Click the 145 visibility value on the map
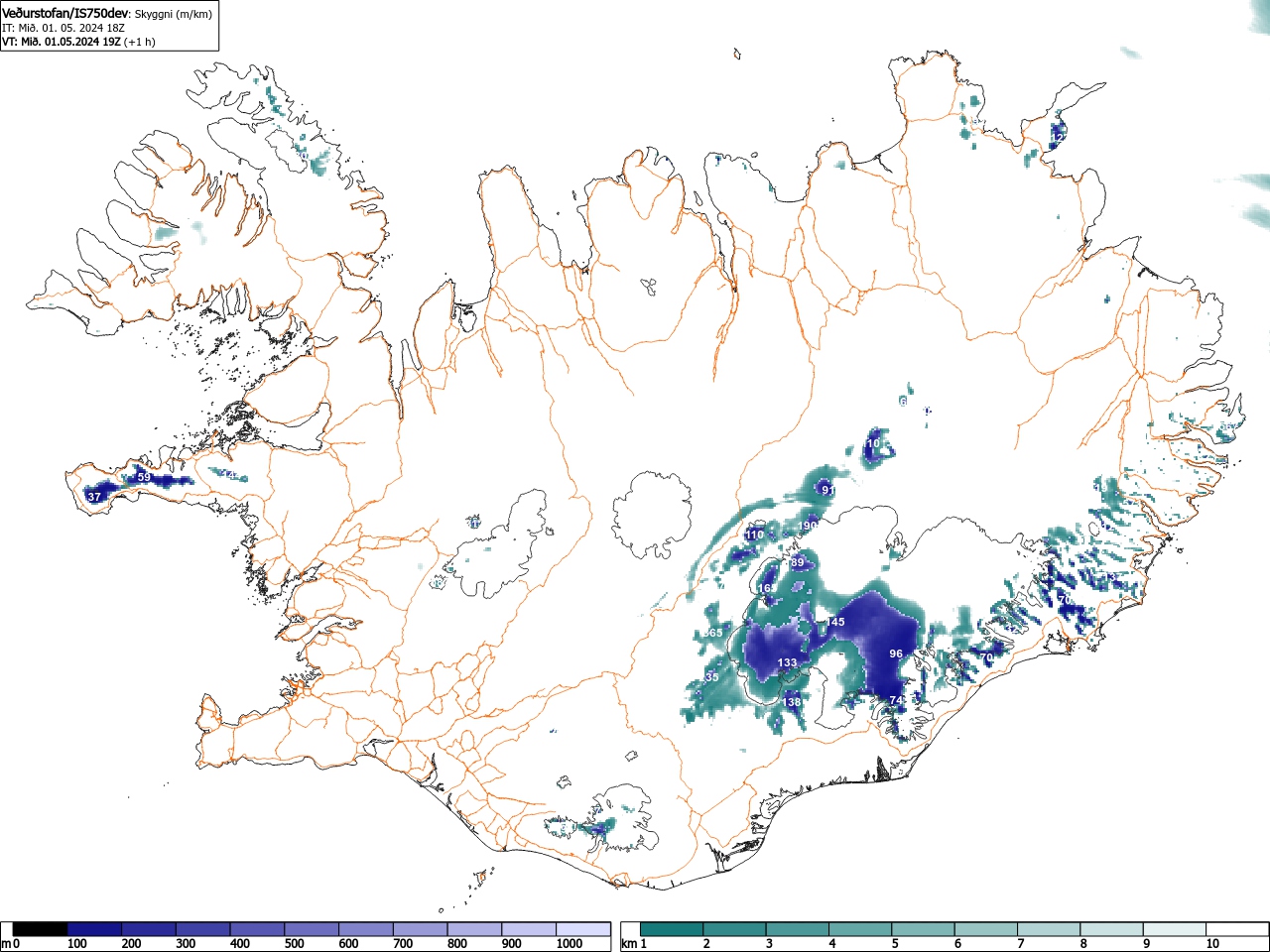The height and width of the screenshot is (952, 1270). (835, 622)
